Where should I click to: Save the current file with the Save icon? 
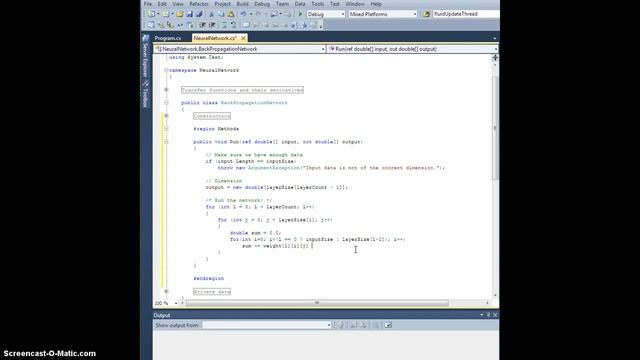[x=189, y=14]
